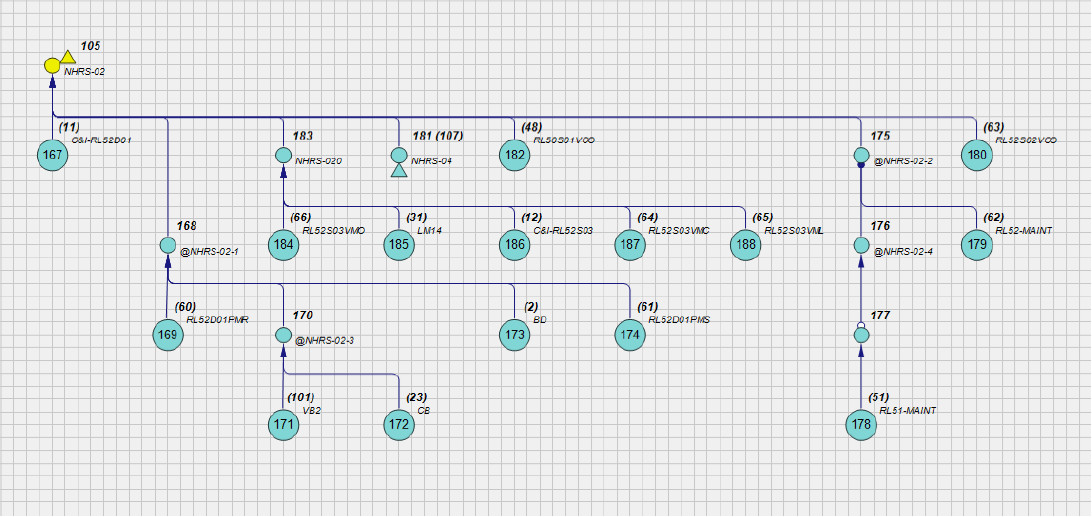The width and height of the screenshot is (1092, 517).
Task: Click the @NHRS-02-2 gate node
Action: coord(860,155)
